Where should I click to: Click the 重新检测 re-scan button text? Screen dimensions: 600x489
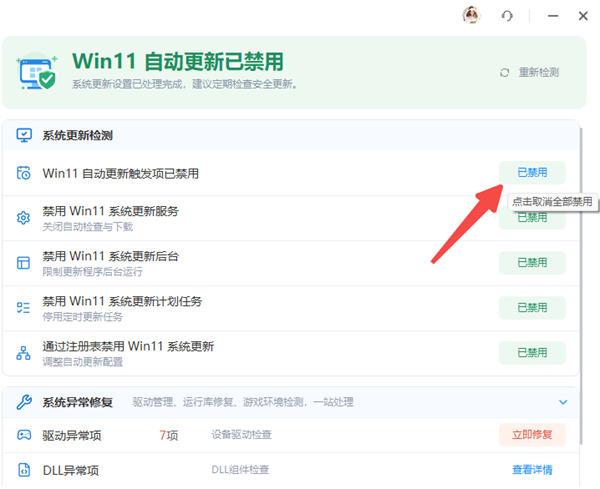coord(539,72)
